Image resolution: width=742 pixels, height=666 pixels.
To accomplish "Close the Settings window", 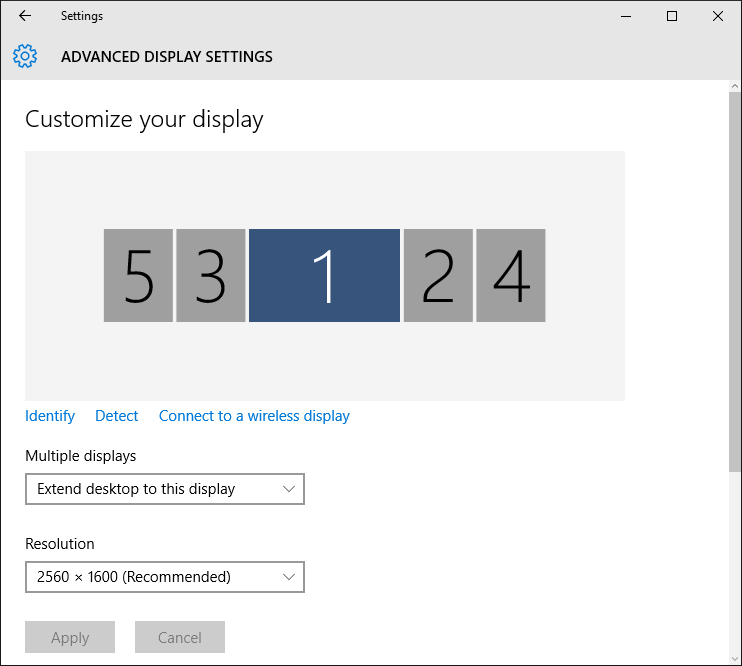I will click(717, 16).
